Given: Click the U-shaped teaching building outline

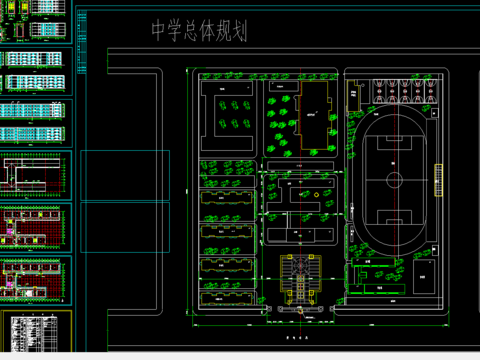Looking at the screenshot, I should 227,116.
